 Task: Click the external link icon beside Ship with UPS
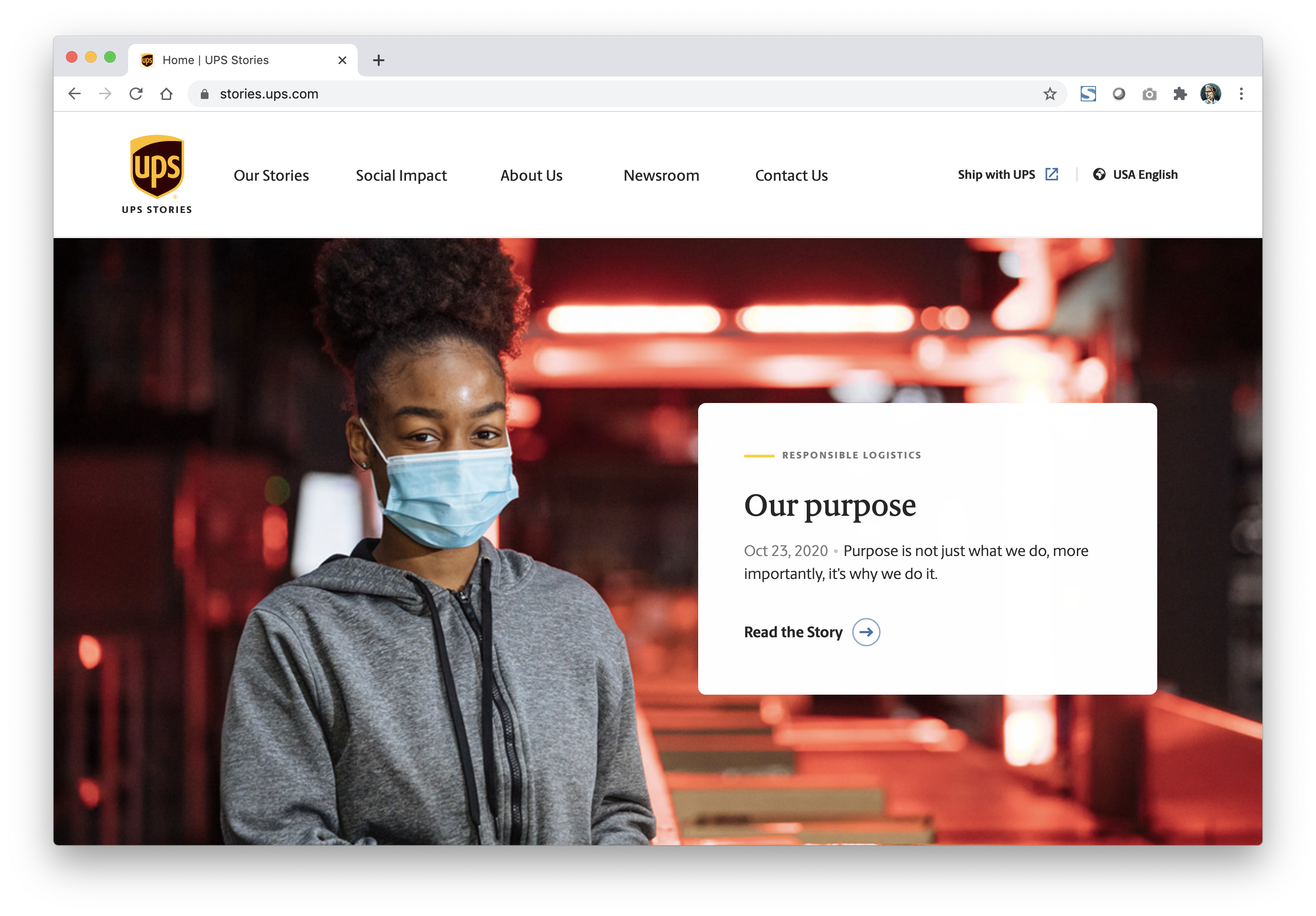(x=1051, y=174)
